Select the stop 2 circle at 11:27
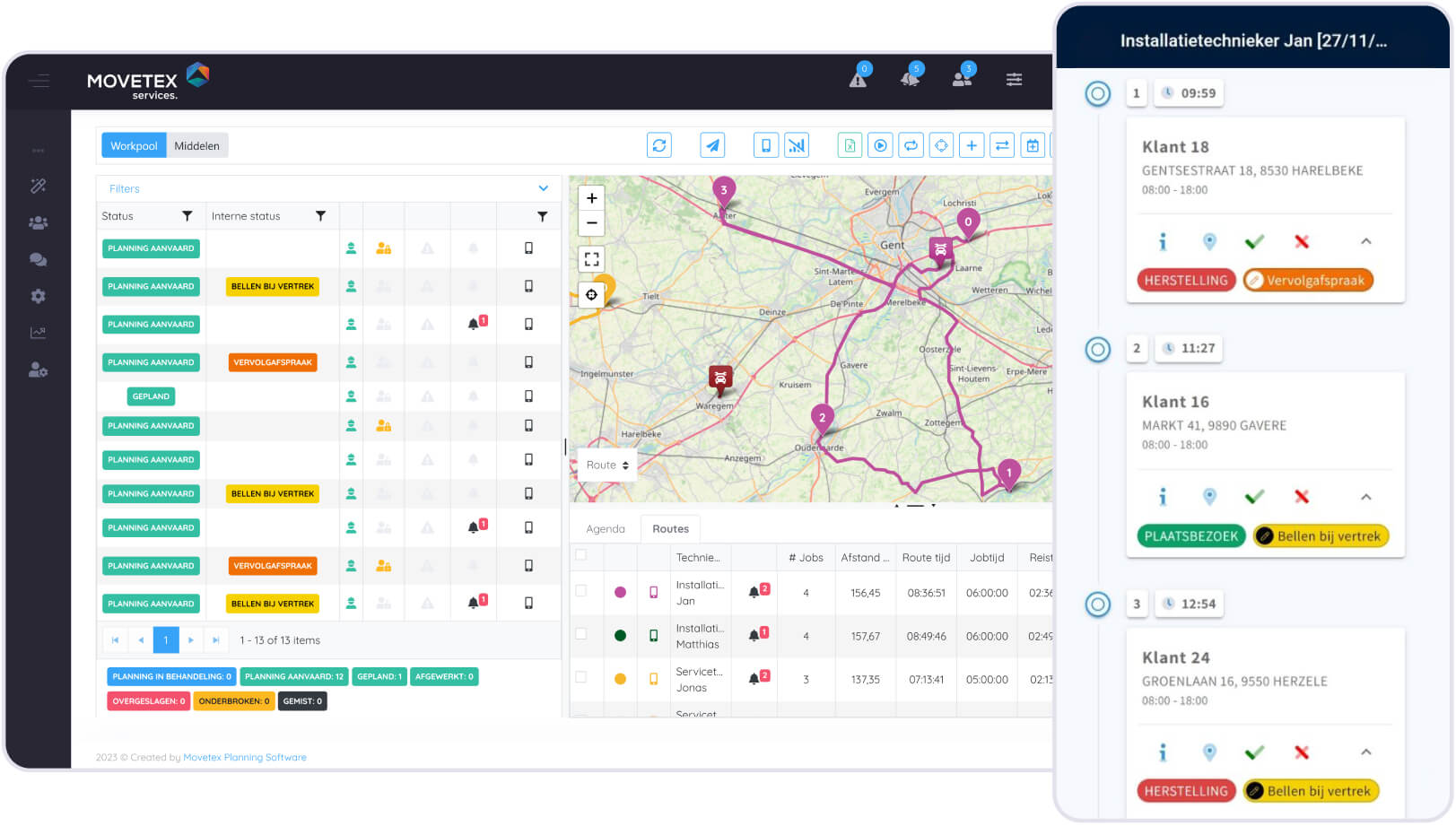This screenshot has width=1456, height=826. pos(1098,349)
